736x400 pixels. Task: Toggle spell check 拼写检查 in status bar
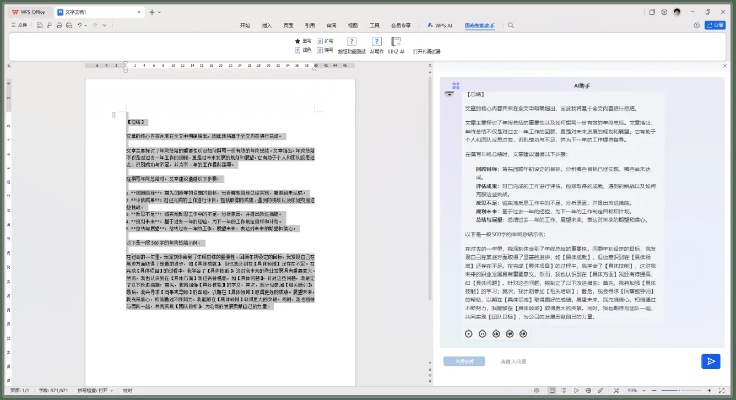click(x=97, y=390)
